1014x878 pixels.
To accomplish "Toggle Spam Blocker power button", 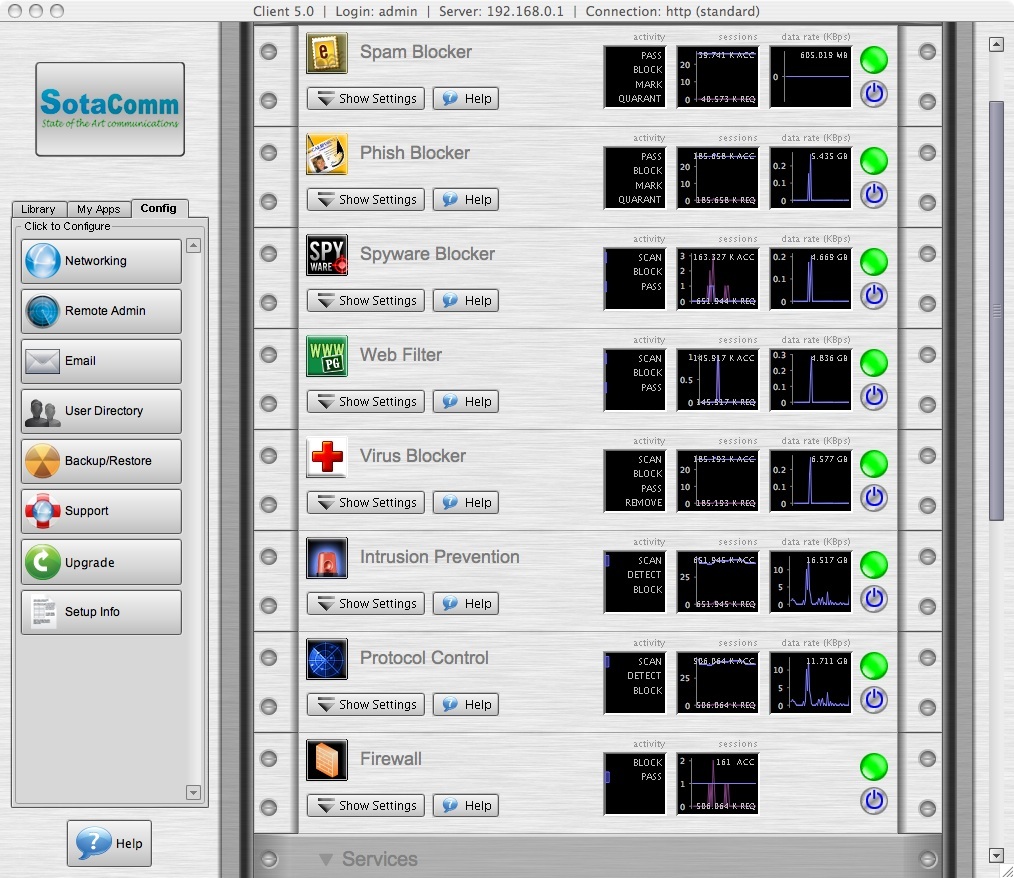I will click(x=874, y=94).
